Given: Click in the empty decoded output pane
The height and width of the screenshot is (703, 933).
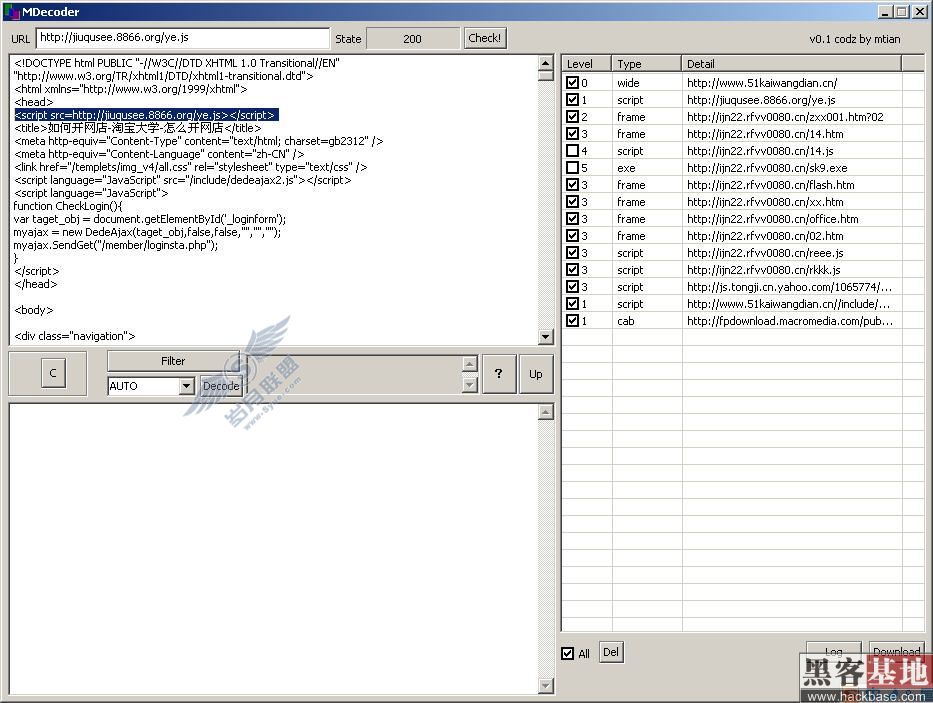Looking at the screenshot, I should coord(274,548).
